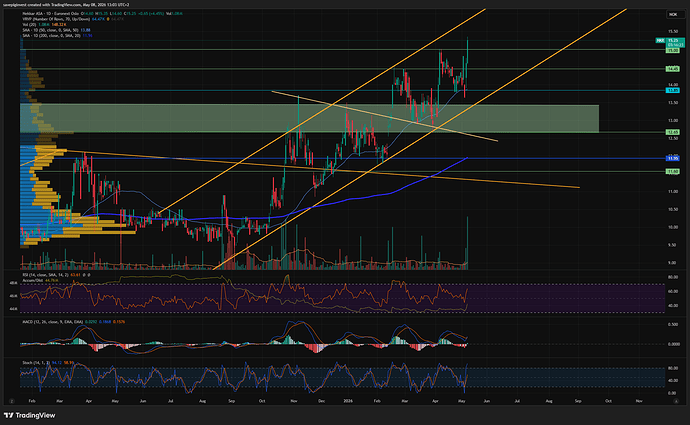
Task: Click the green 12.65 support level label
Action: click(x=673, y=132)
